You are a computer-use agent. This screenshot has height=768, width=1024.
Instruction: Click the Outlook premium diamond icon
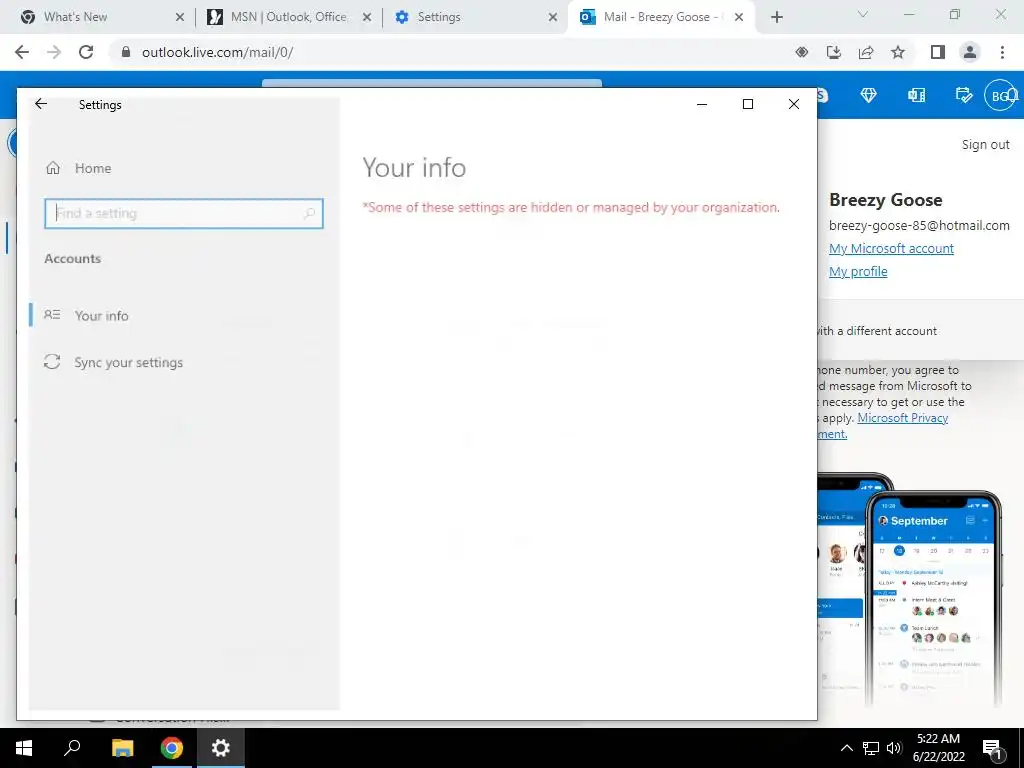868,95
